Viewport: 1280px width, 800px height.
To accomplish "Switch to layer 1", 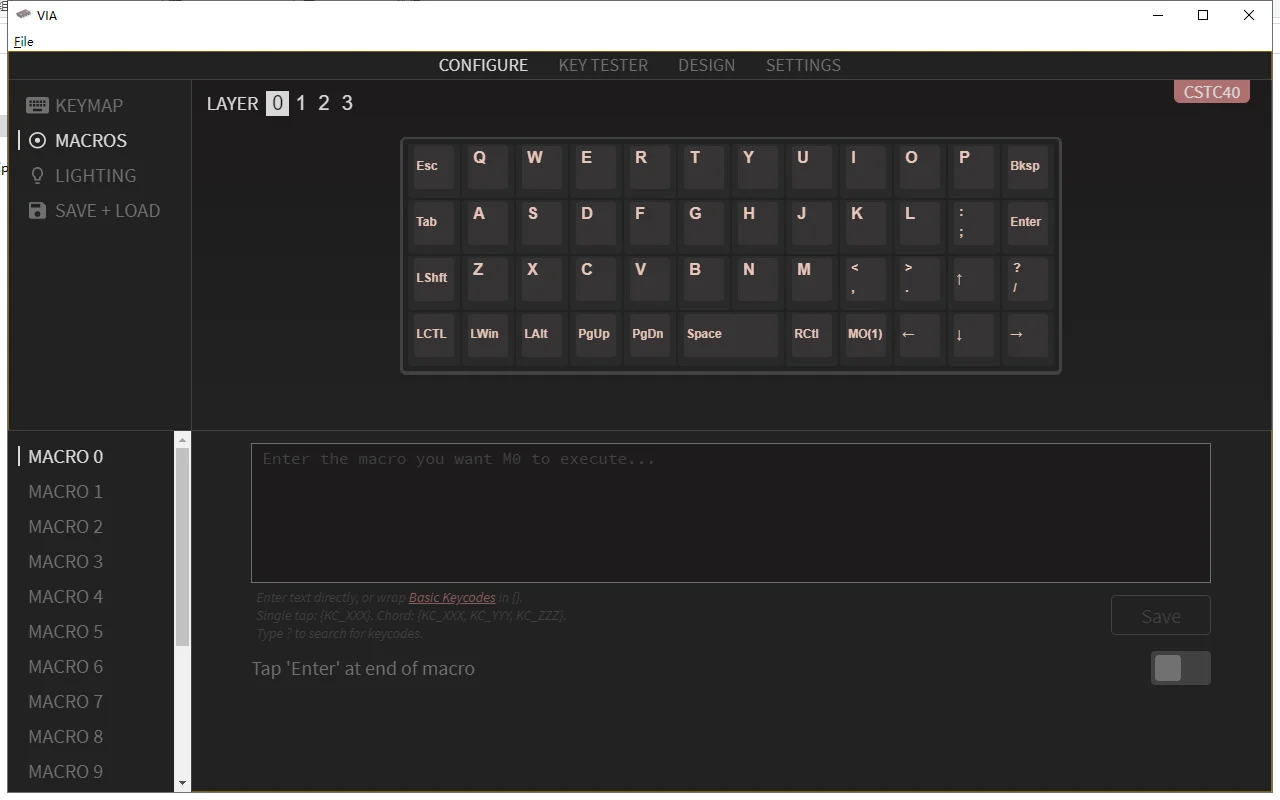I will [x=301, y=103].
